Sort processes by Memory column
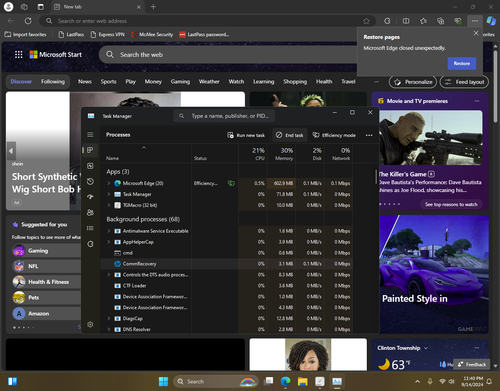The width and height of the screenshot is (500, 391). tap(281, 154)
